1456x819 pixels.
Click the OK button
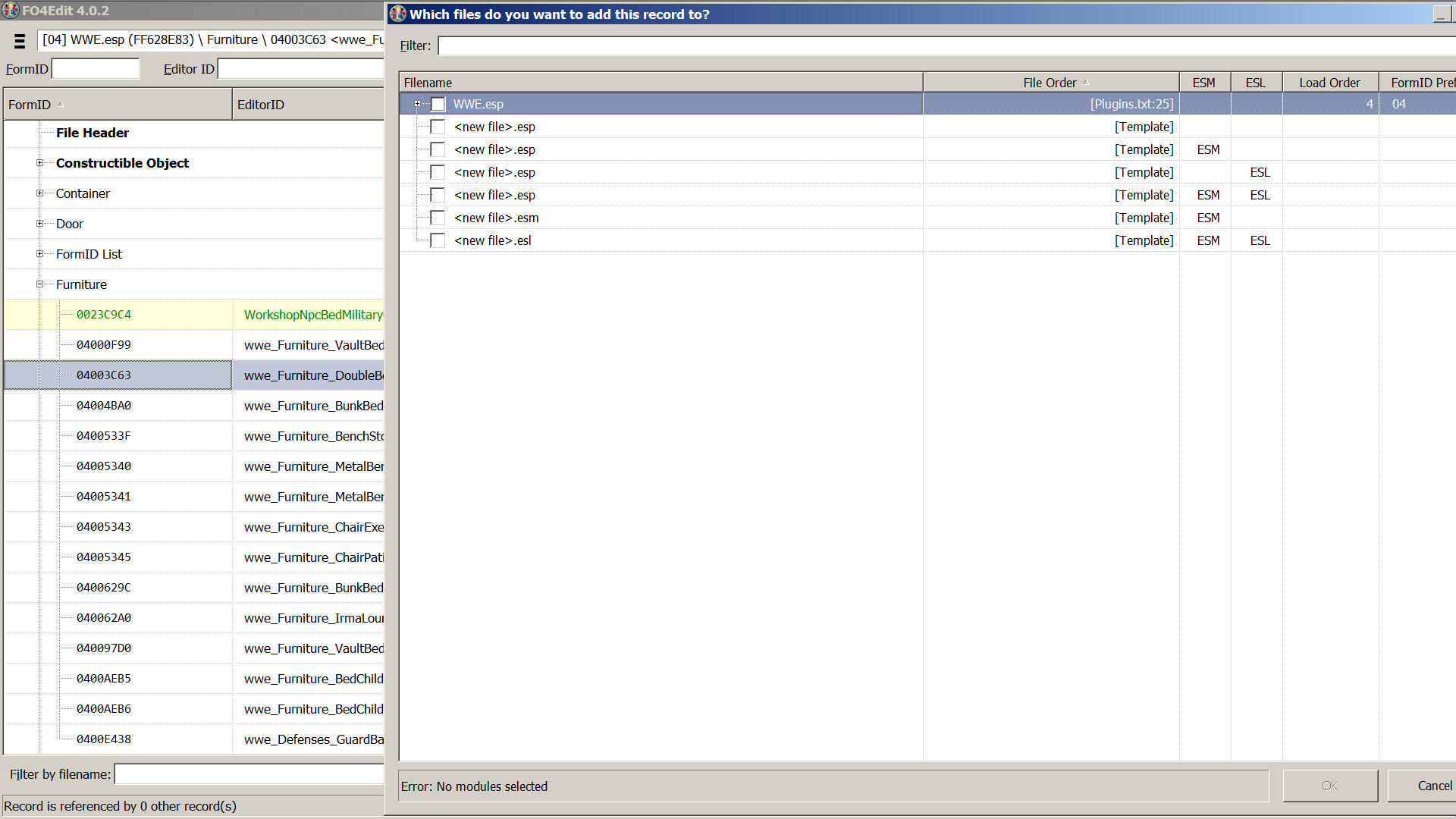pos(1329,786)
